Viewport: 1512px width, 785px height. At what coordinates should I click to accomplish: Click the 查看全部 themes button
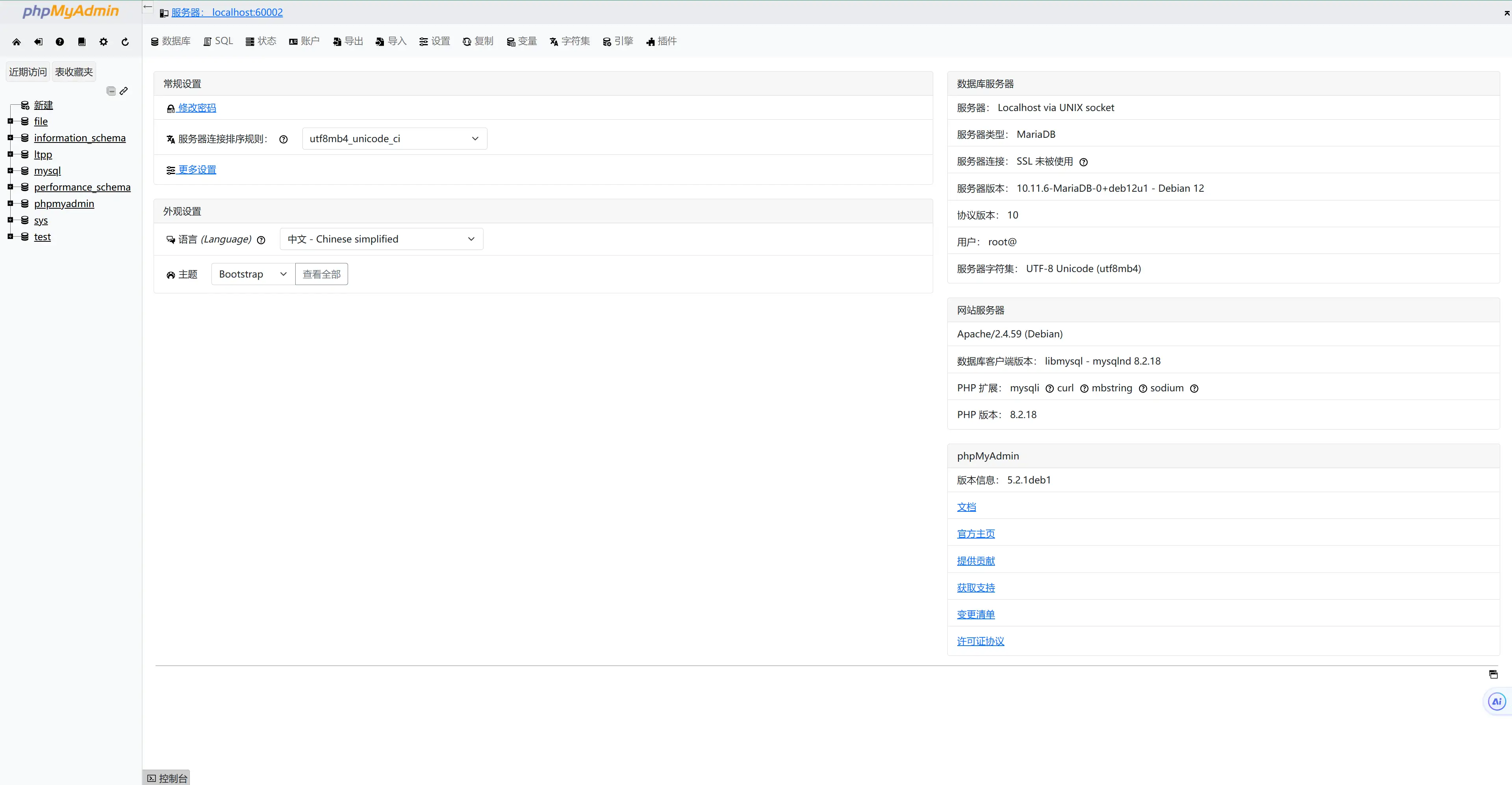(321, 274)
